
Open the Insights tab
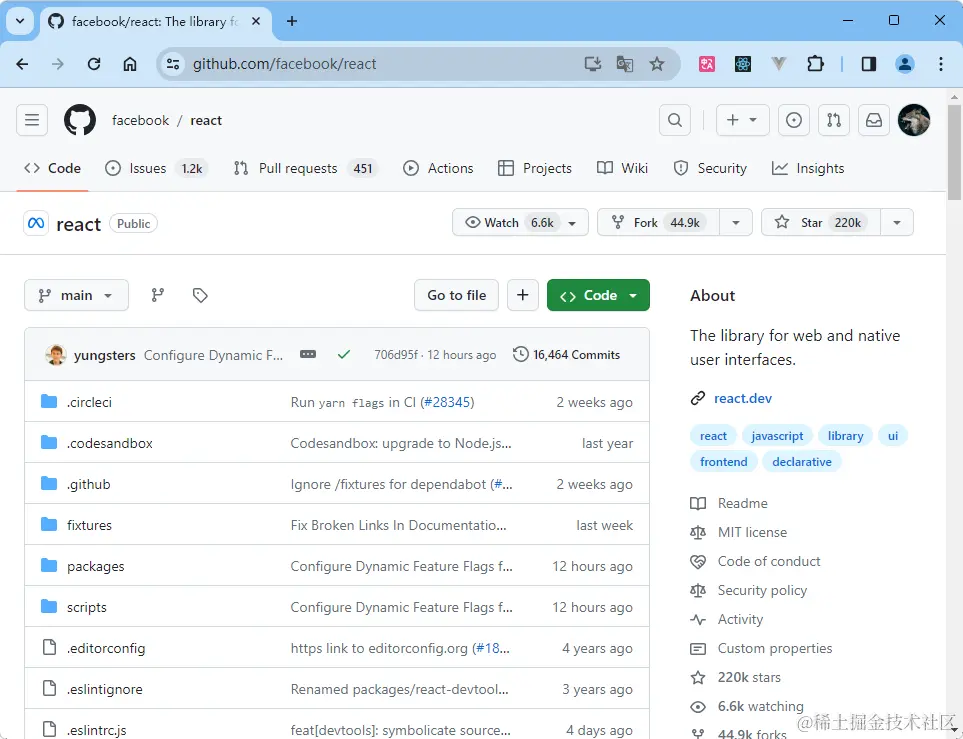pos(808,168)
